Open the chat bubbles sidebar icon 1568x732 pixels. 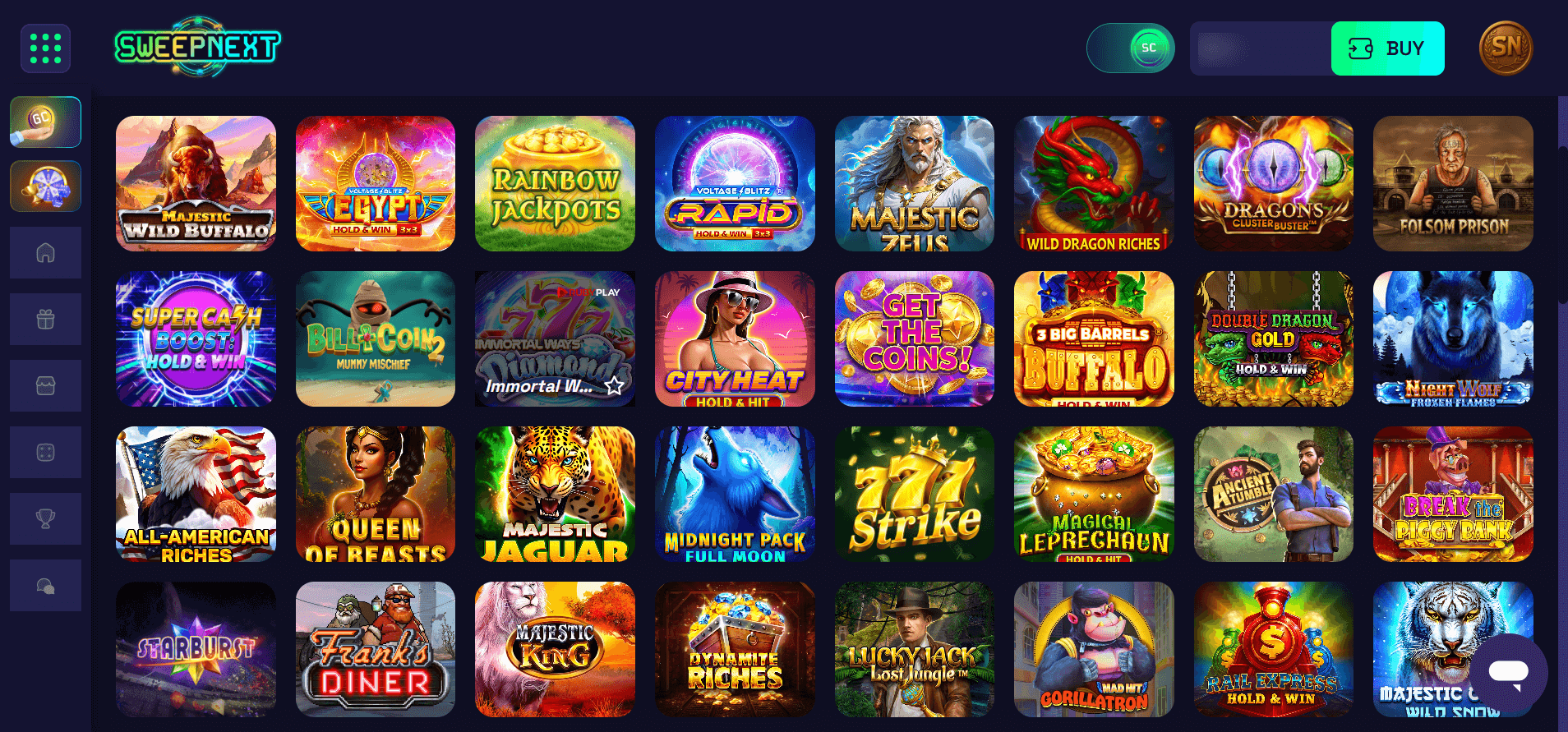(x=45, y=585)
